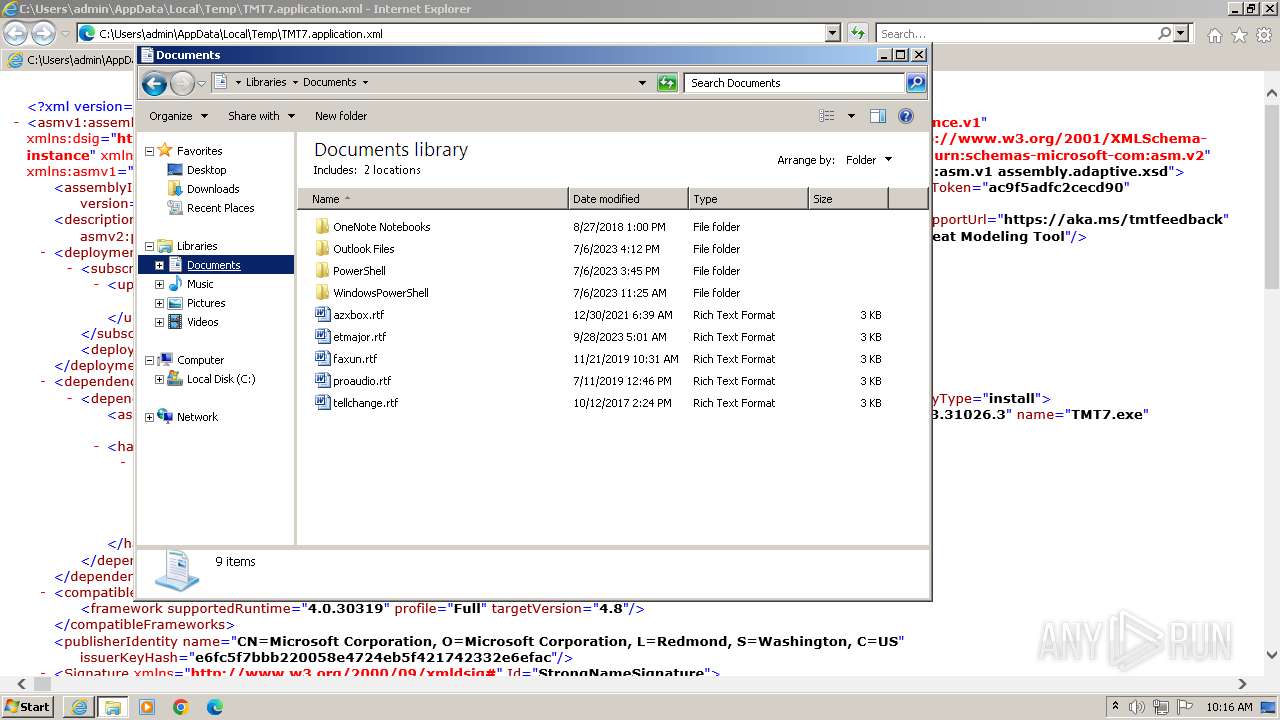Select the proaudio.rtf file
Viewport: 1280px width, 720px height.
pos(361,381)
